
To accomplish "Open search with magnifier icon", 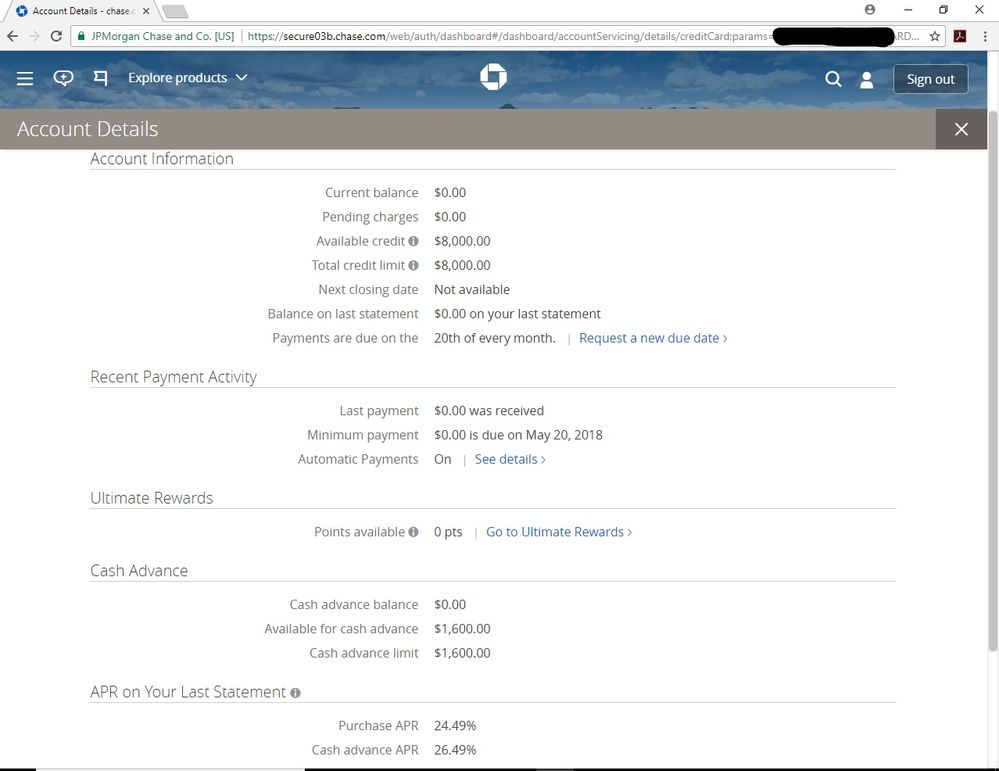I will click(x=833, y=79).
